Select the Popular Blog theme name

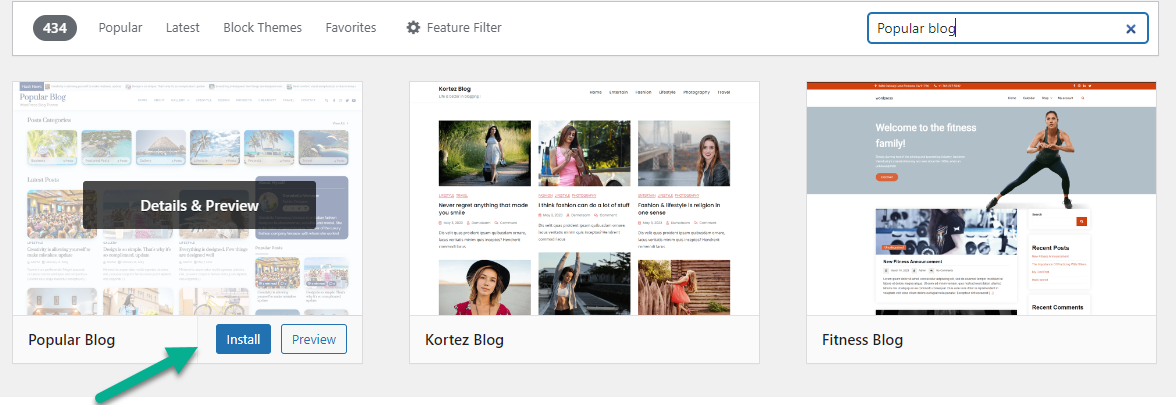point(72,340)
